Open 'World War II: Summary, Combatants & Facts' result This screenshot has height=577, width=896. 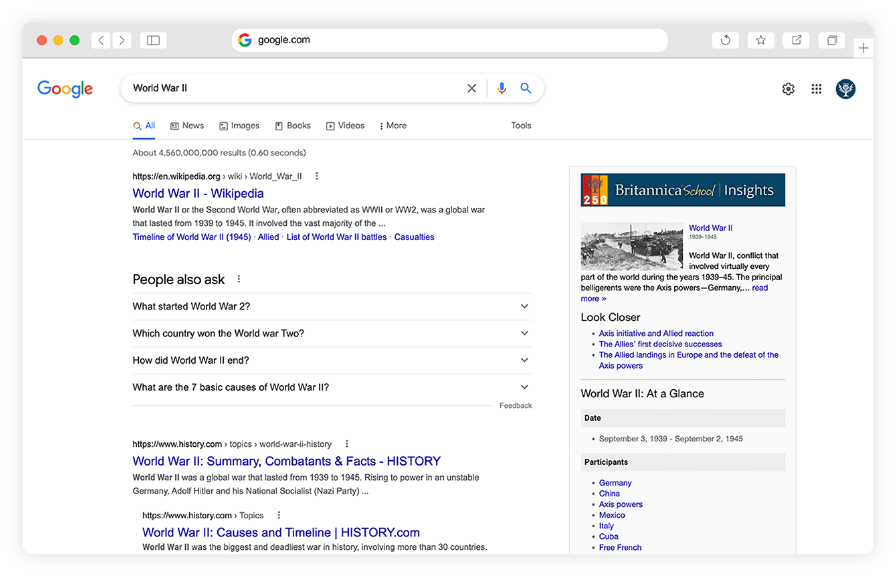287,461
